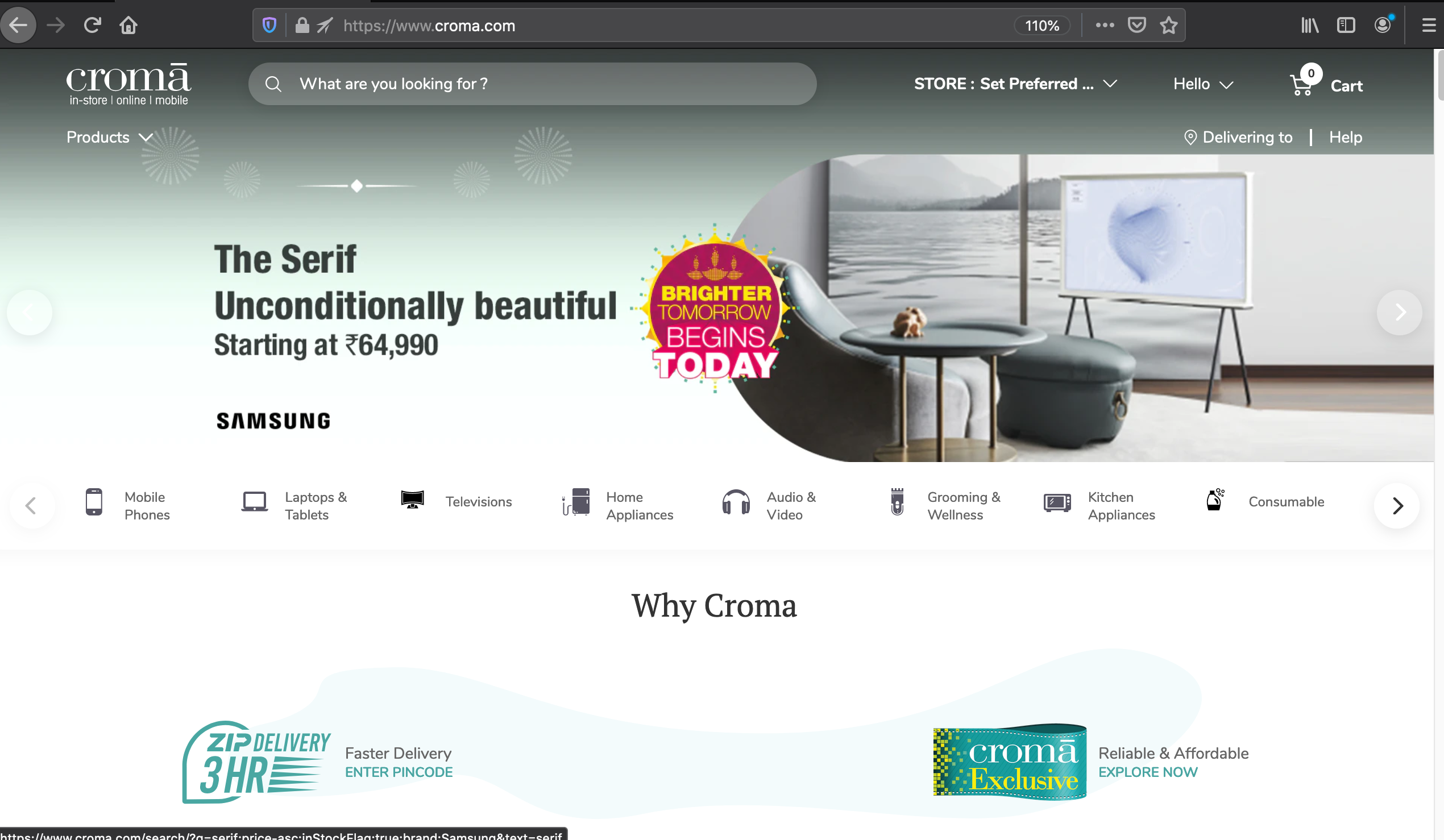Advance the banner carousel with right arrow
This screenshot has width=1444, height=840.
1400,312
